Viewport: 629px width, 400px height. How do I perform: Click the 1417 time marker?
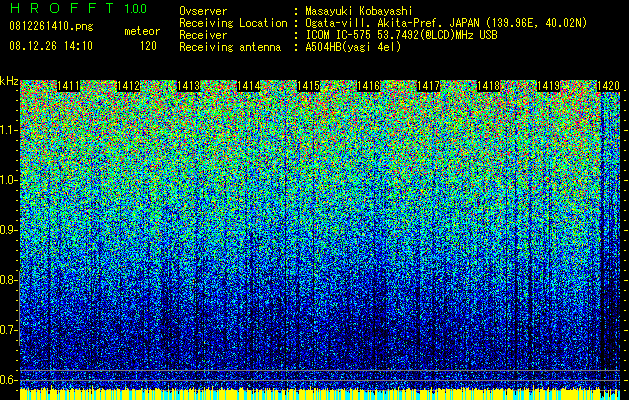[428, 86]
